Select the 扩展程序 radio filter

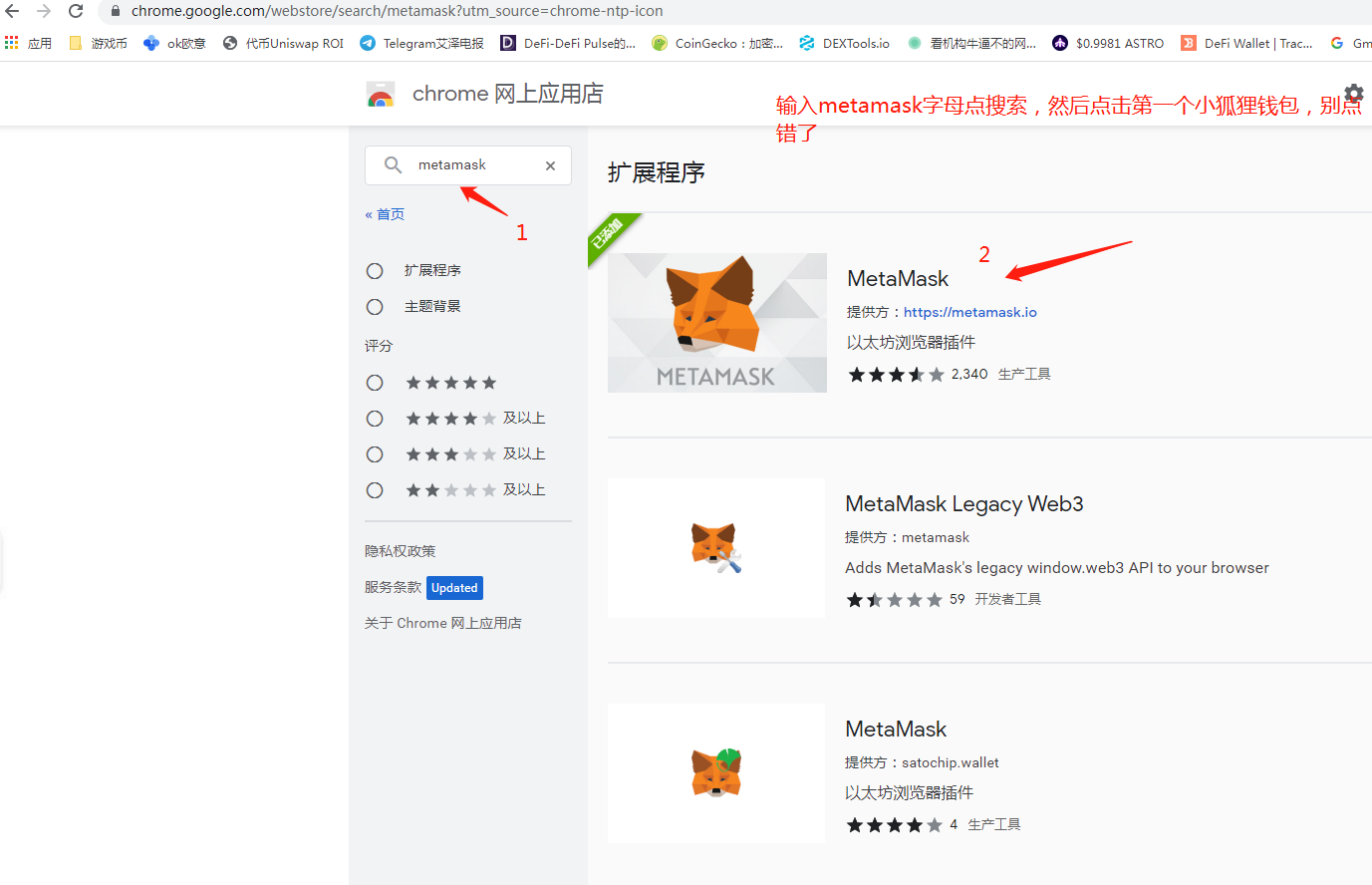coord(375,271)
